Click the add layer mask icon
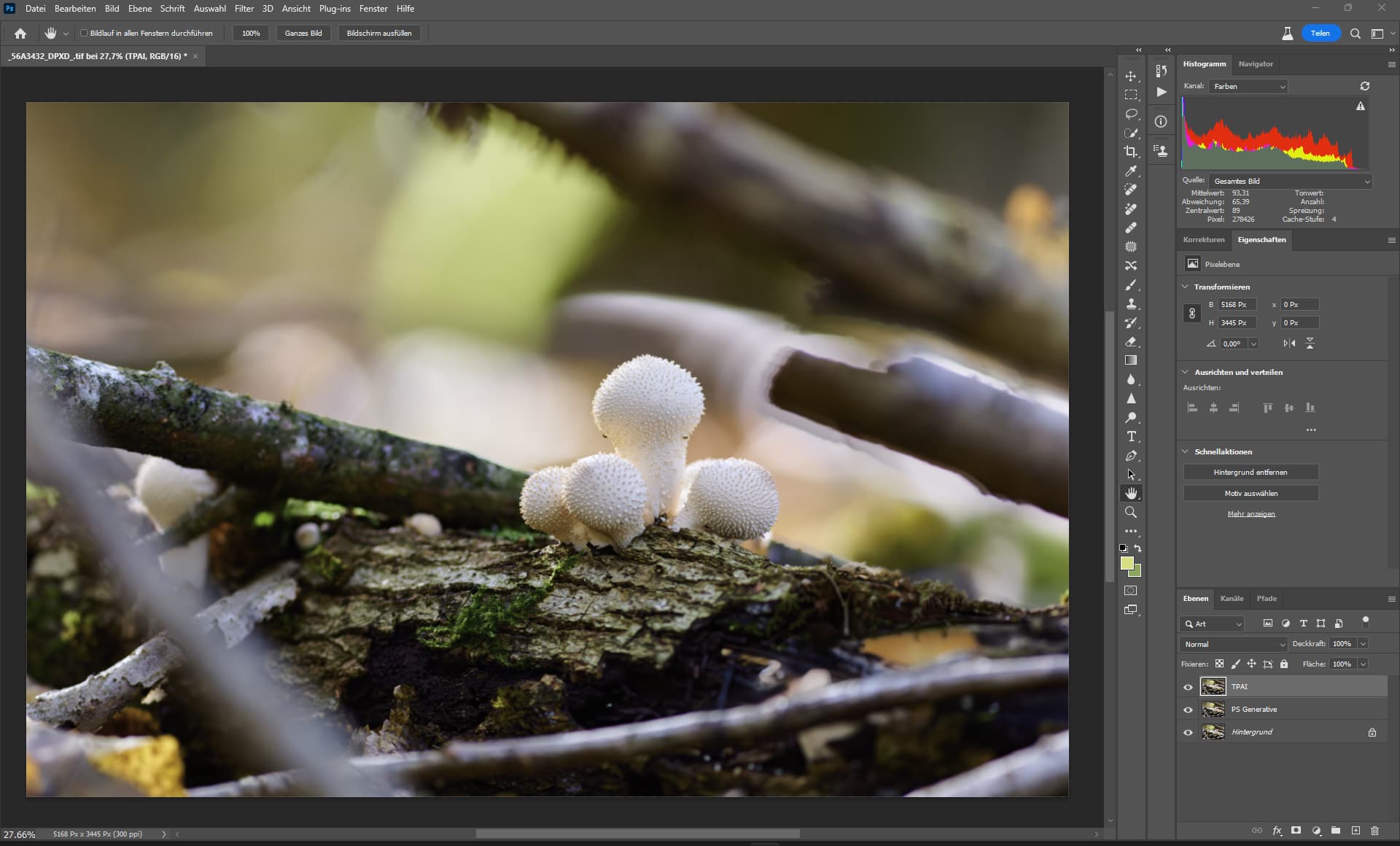1400x846 pixels. coord(1296,831)
